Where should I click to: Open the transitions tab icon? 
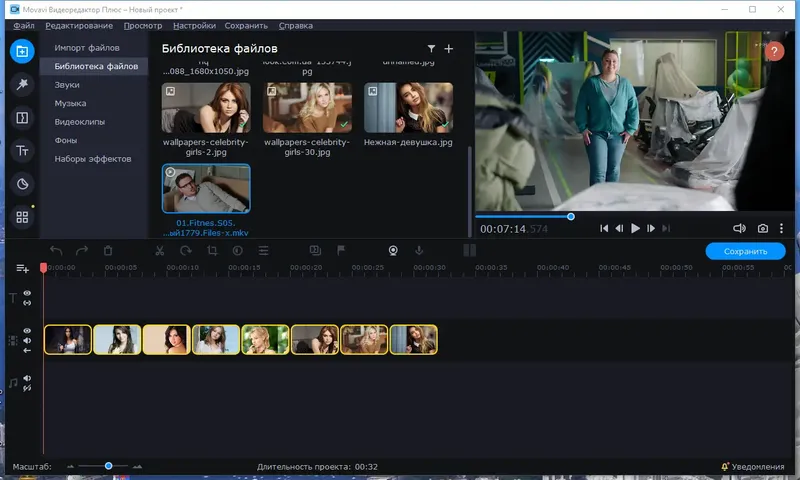(22, 118)
